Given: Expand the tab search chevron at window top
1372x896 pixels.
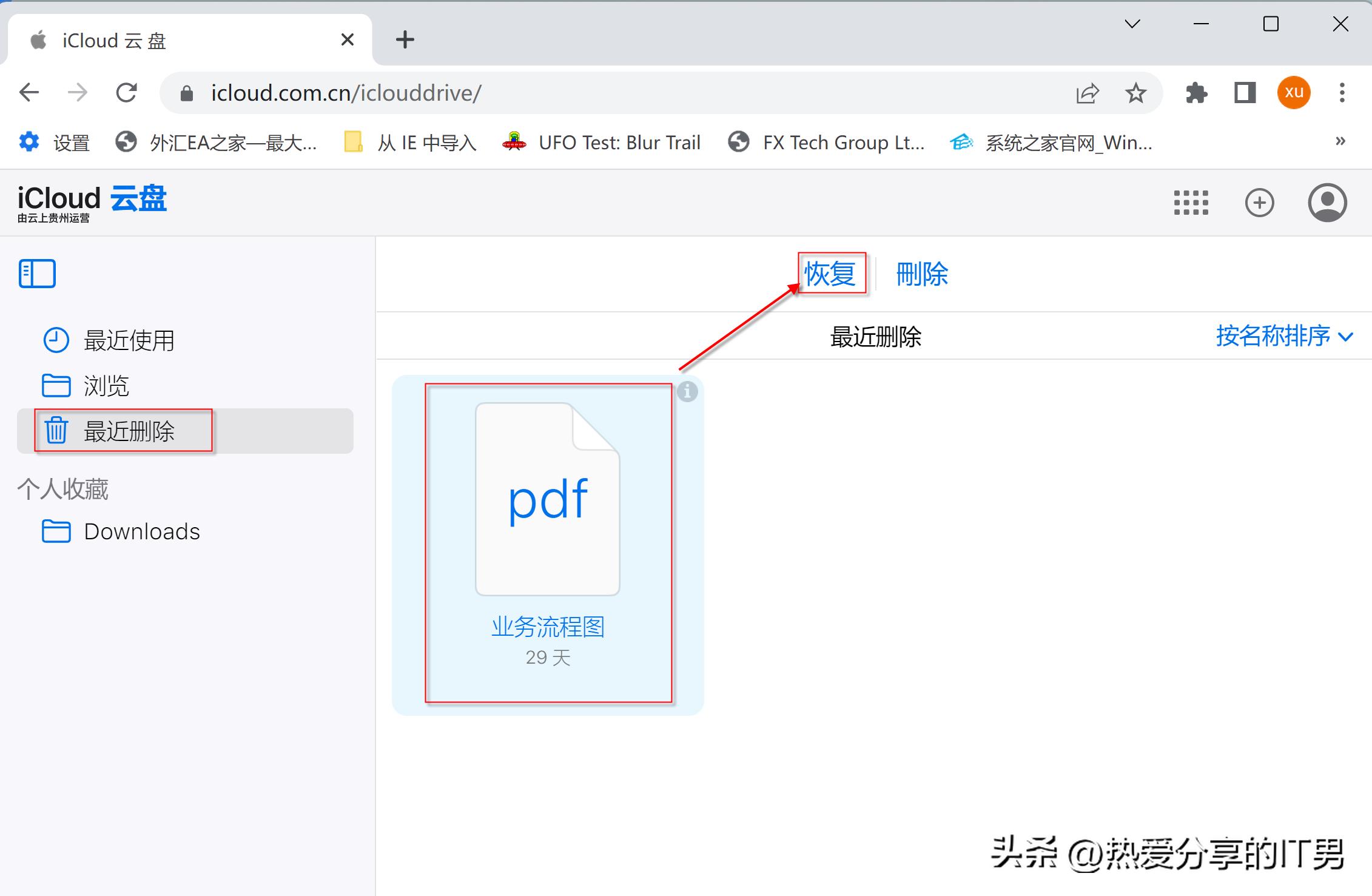Looking at the screenshot, I should coord(1133,24).
